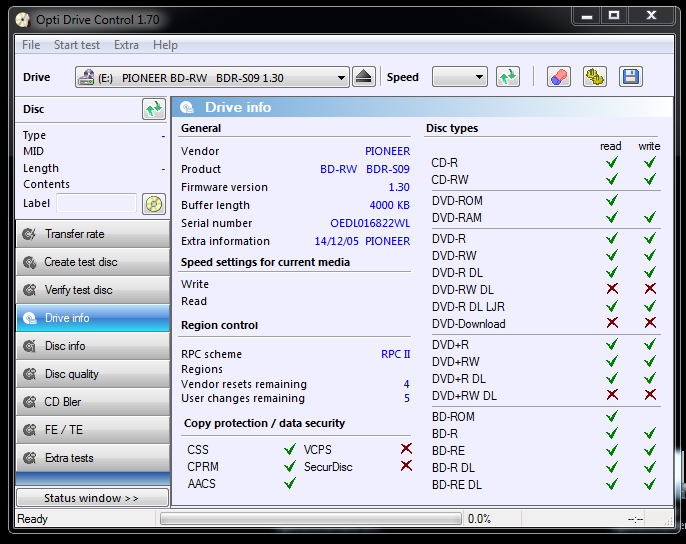Click the Ready status text

(x=32, y=519)
